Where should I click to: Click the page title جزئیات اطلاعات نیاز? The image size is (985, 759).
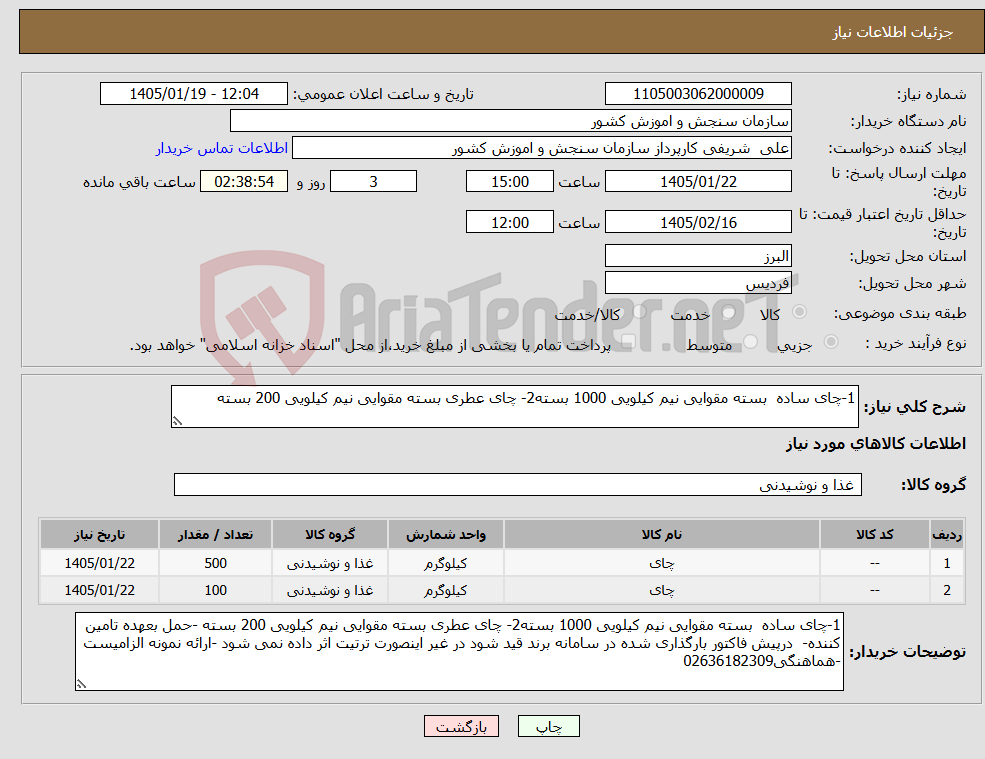tap(893, 32)
